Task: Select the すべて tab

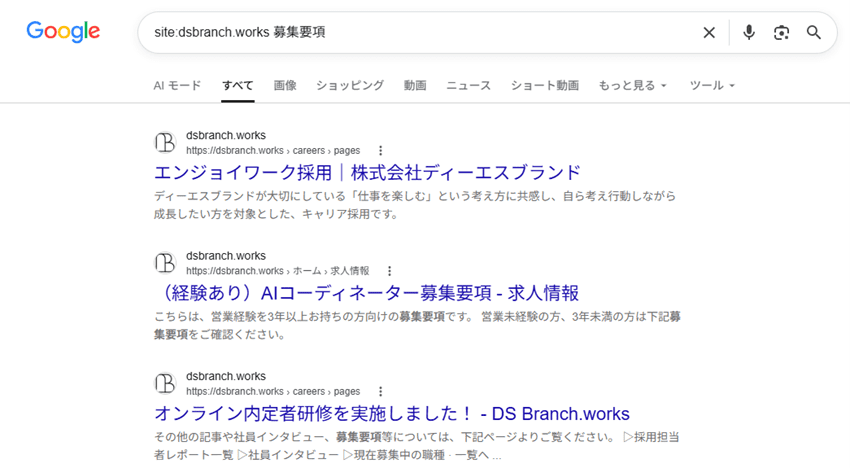Action: click(x=237, y=85)
